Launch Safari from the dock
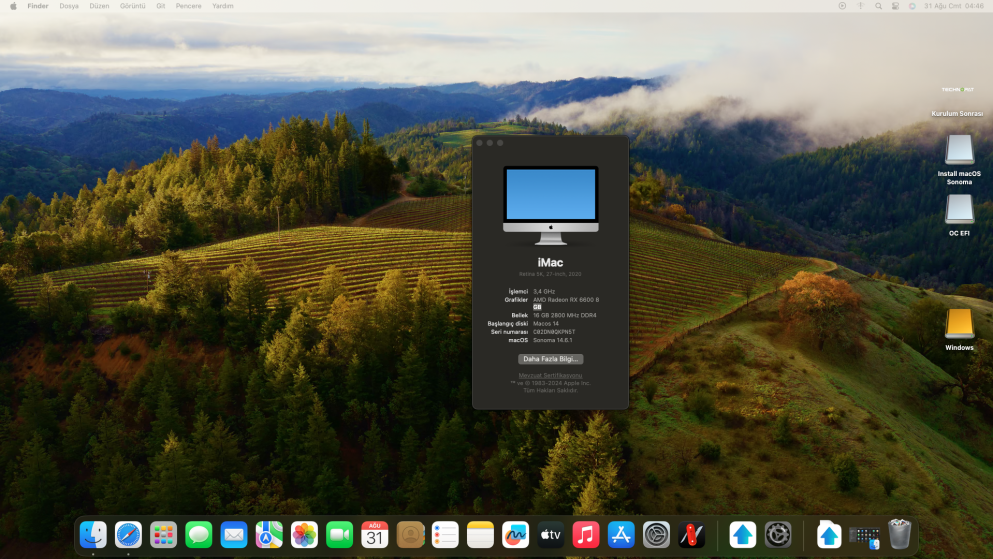The width and height of the screenshot is (993, 559). point(128,535)
